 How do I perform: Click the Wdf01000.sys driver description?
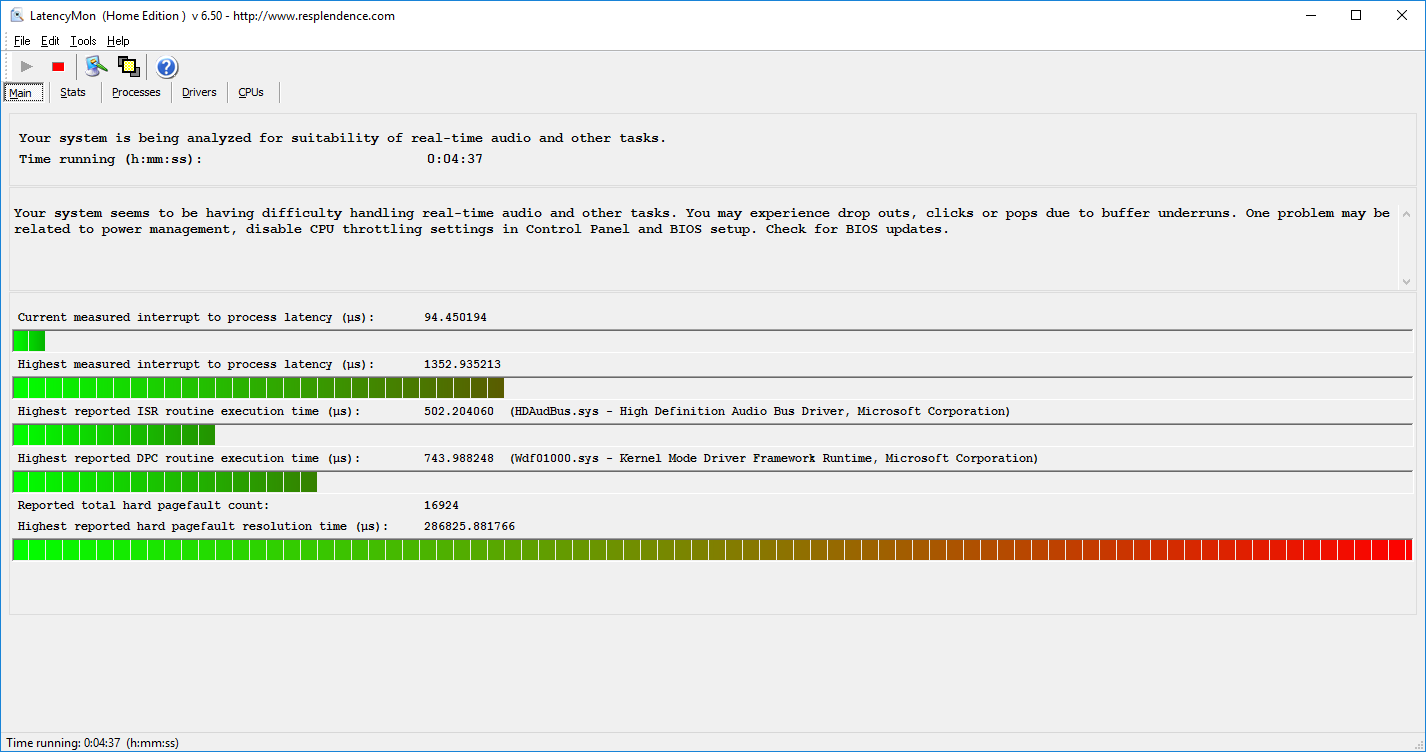pyautogui.click(x=774, y=458)
